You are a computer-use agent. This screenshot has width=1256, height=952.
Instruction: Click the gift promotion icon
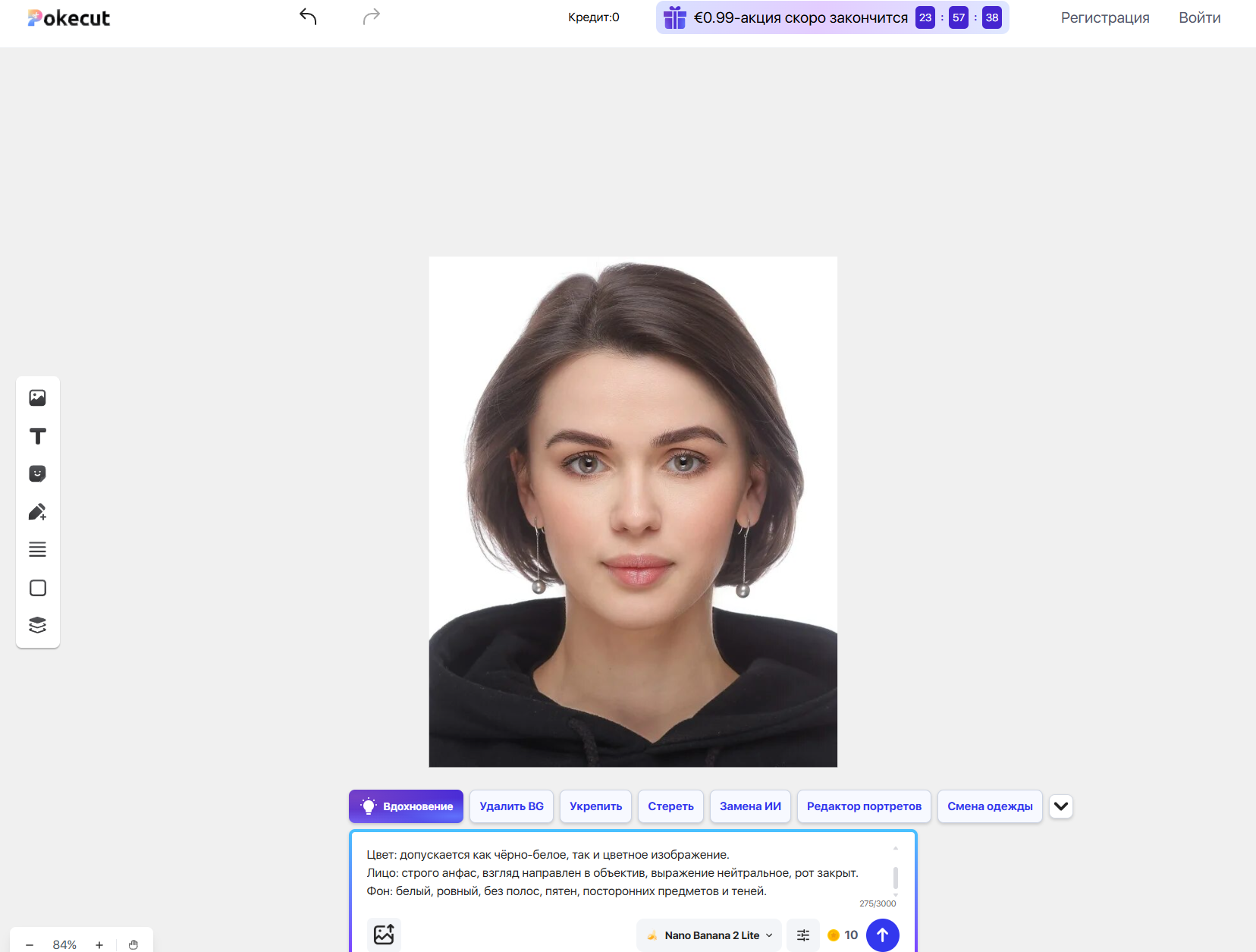[x=674, y=17]
